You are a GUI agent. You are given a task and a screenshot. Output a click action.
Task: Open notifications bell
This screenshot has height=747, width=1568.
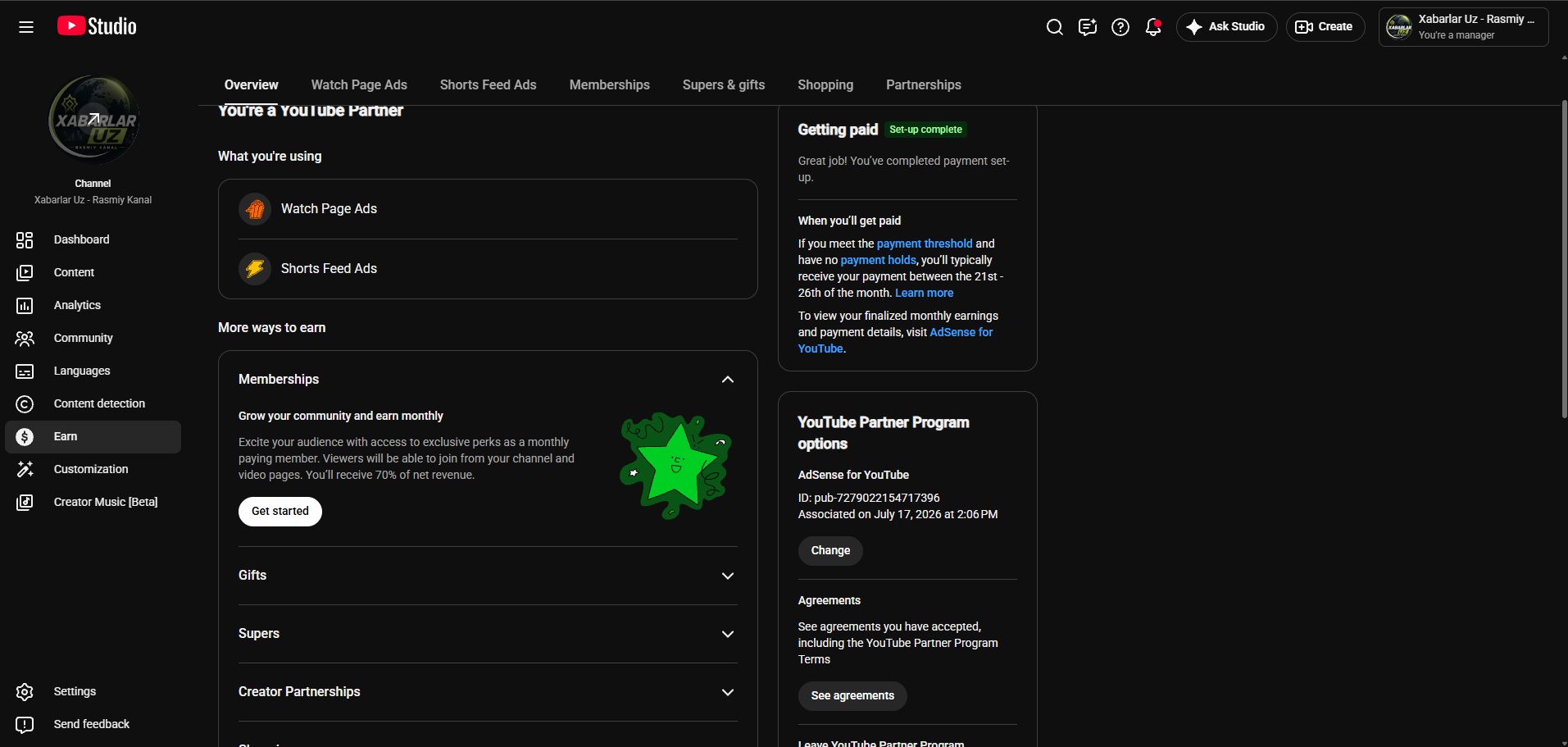tap(1153, 27)
